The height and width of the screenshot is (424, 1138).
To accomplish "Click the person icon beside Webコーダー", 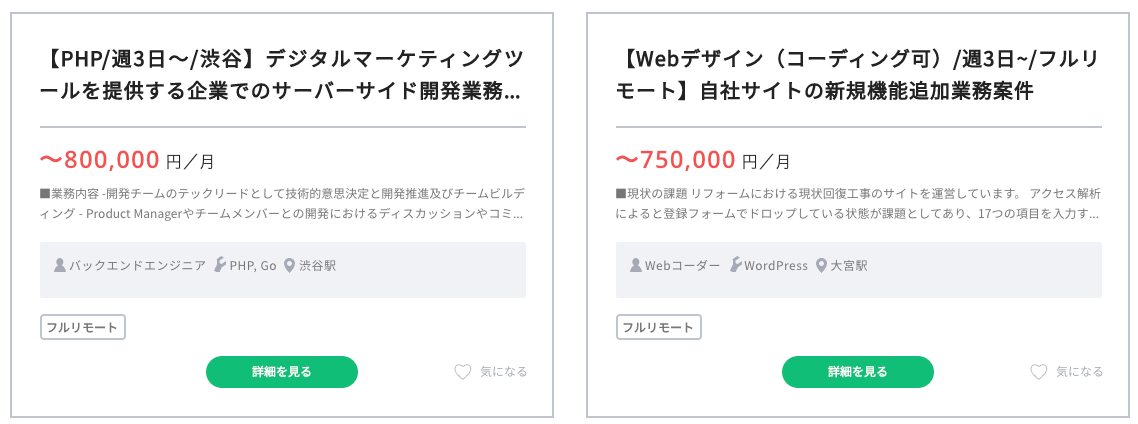I will coord(636,266).
